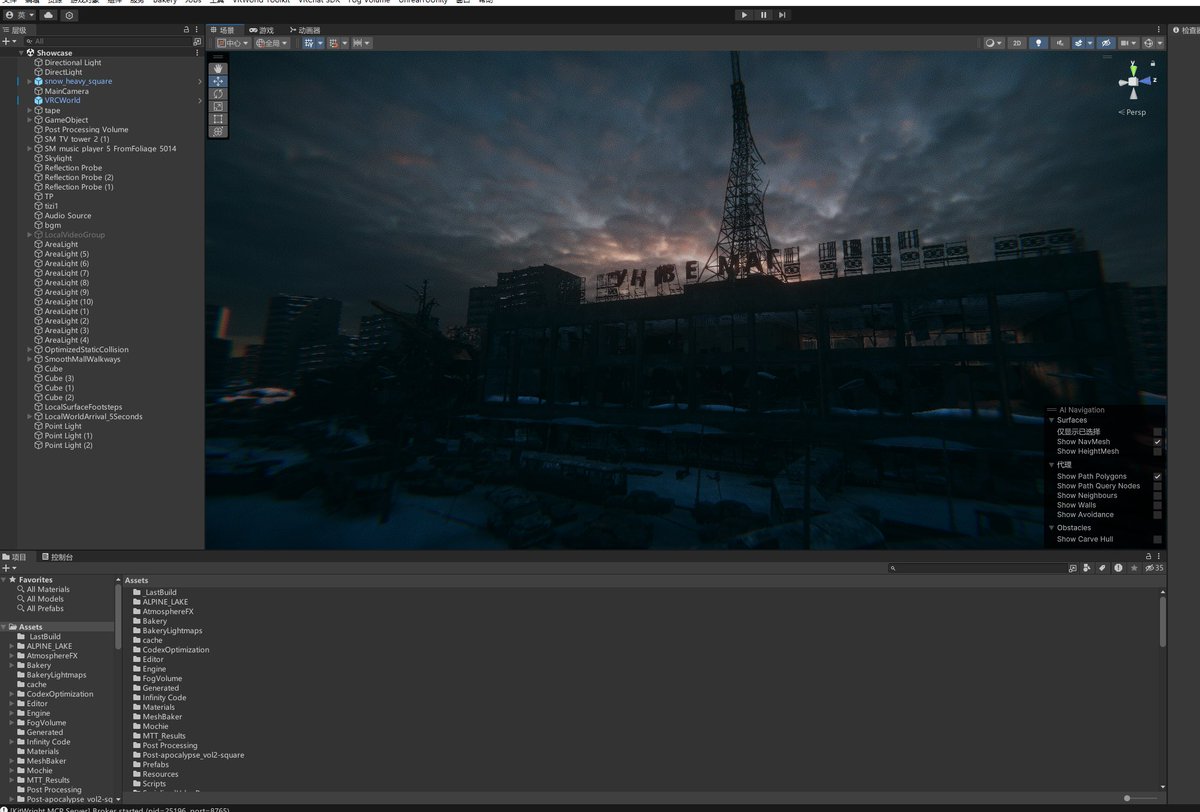Select the Rotate tool
The height and width of the screenshot is (812, 1200).
click(x=219, y=94)
